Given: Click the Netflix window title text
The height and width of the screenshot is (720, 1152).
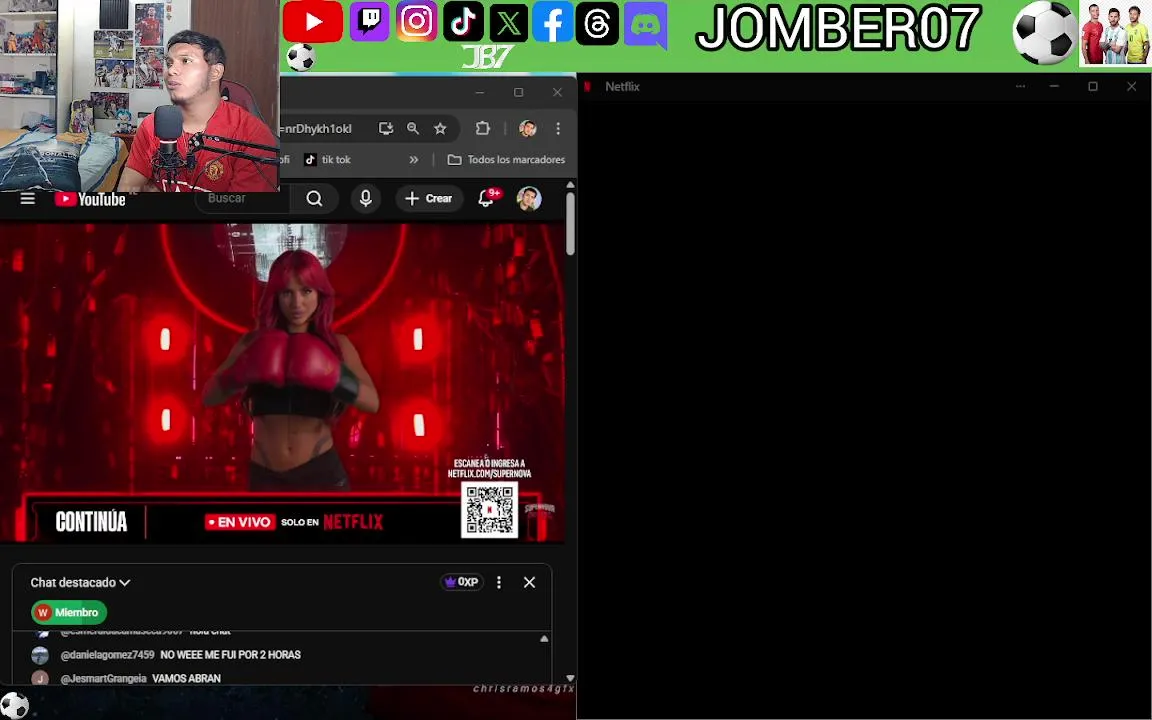Looking at the screenshot, I should pos(622,87).
